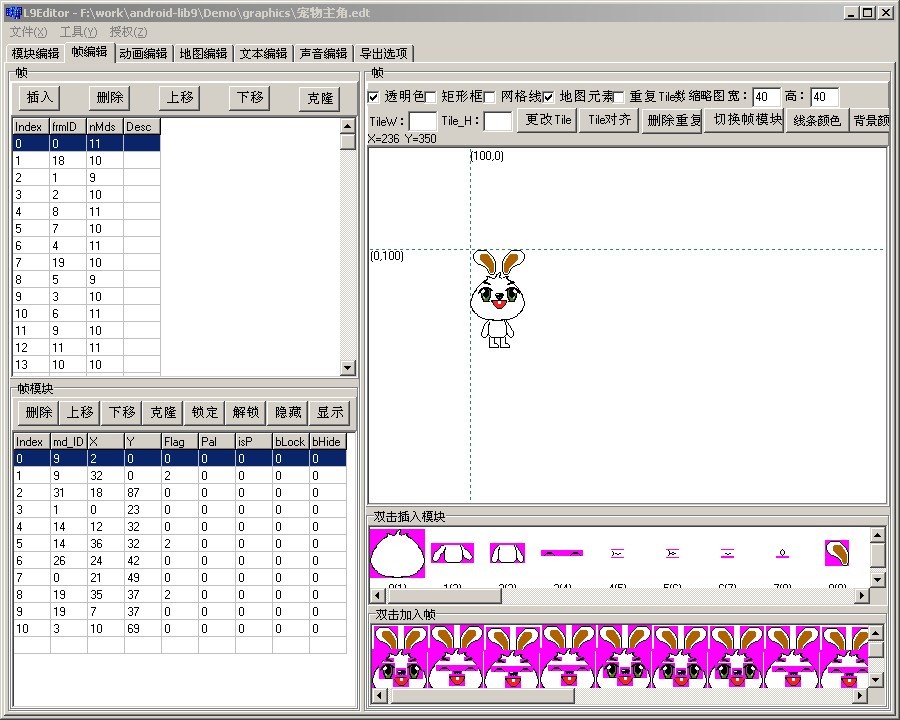Image resolution: width=900 pixels, height=720 pixels.
Task: Go to the 文本编辑 tab
Action: click(263, 53)
